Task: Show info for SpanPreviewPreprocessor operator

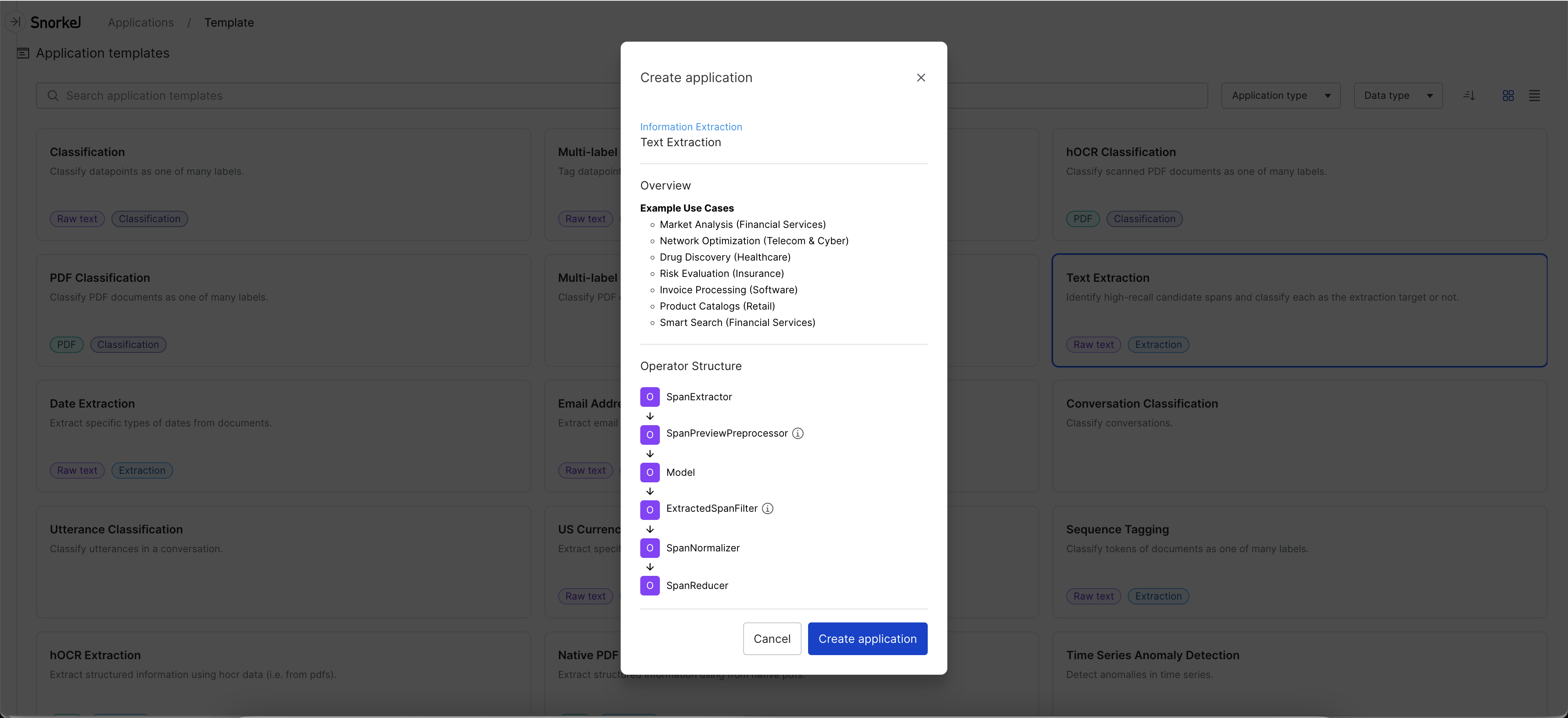Action: tap(797, 433)
